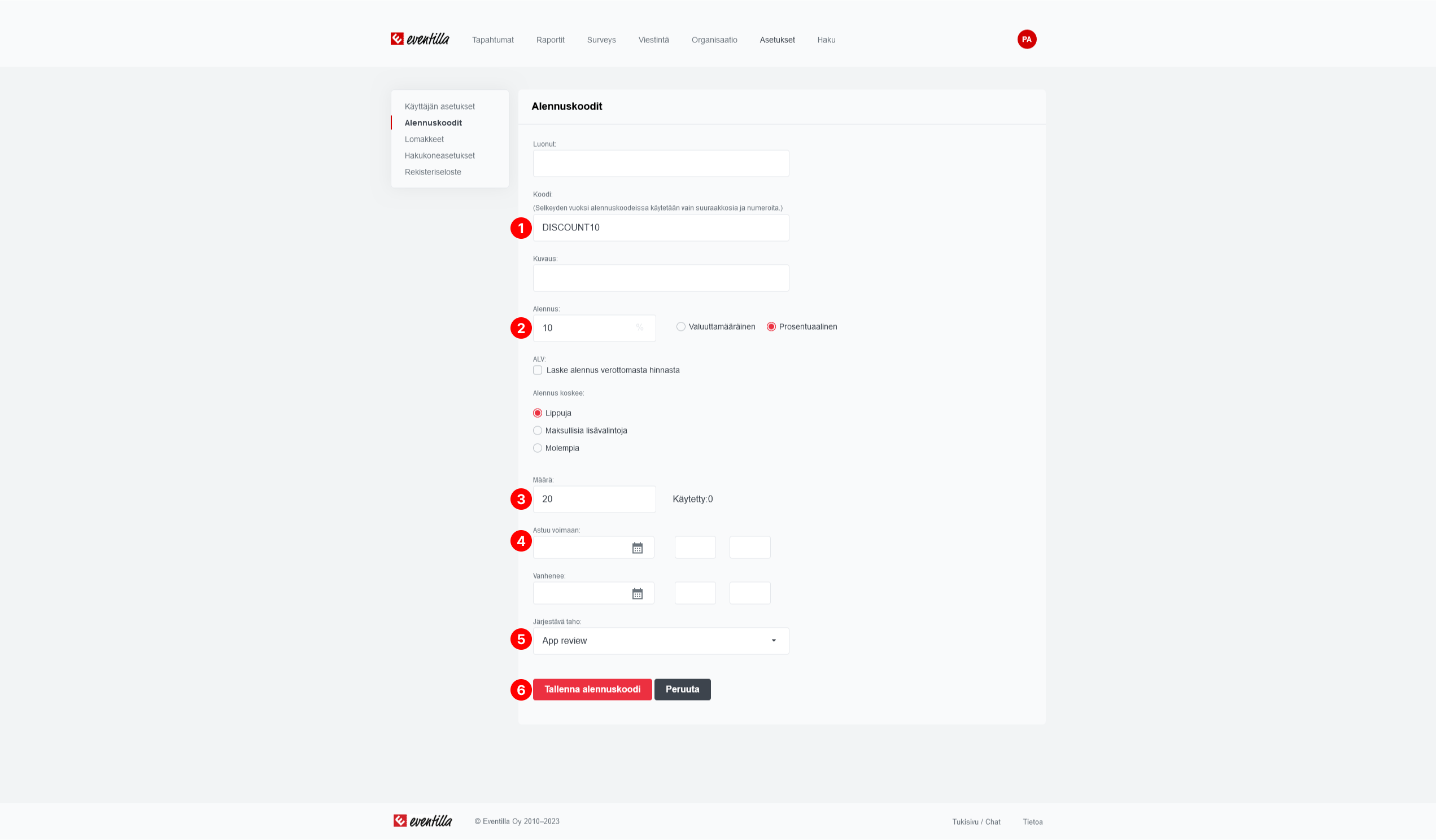Screen dimensions: 1436x840
Task: Open the Organisaatio menu
Action: (x=714, y=40)
